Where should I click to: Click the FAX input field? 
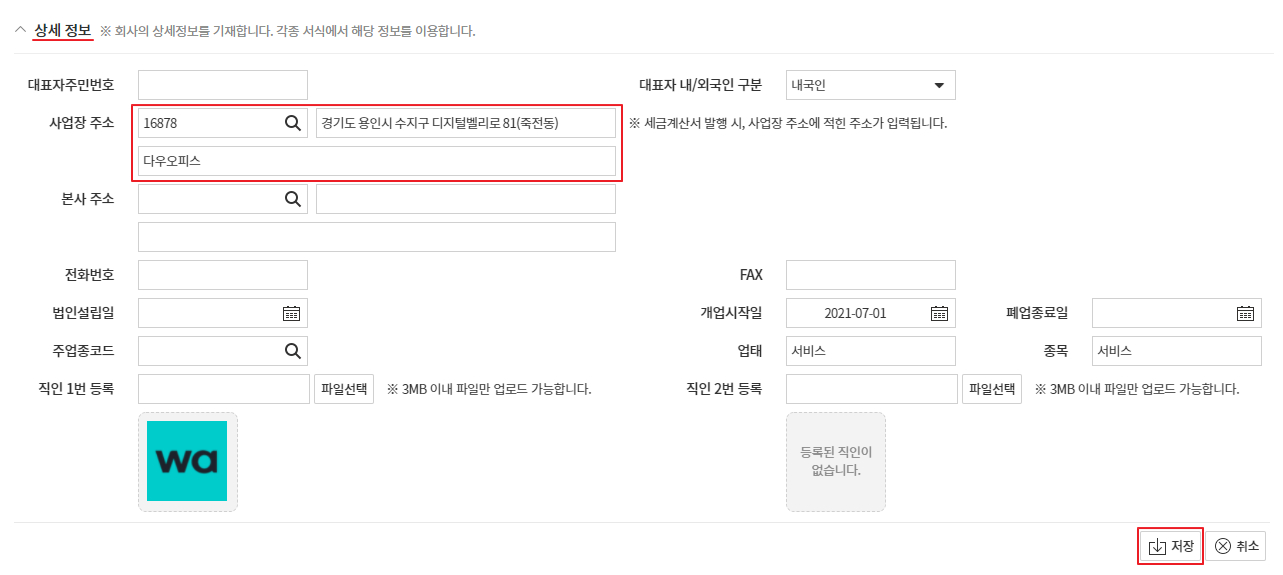870,275
